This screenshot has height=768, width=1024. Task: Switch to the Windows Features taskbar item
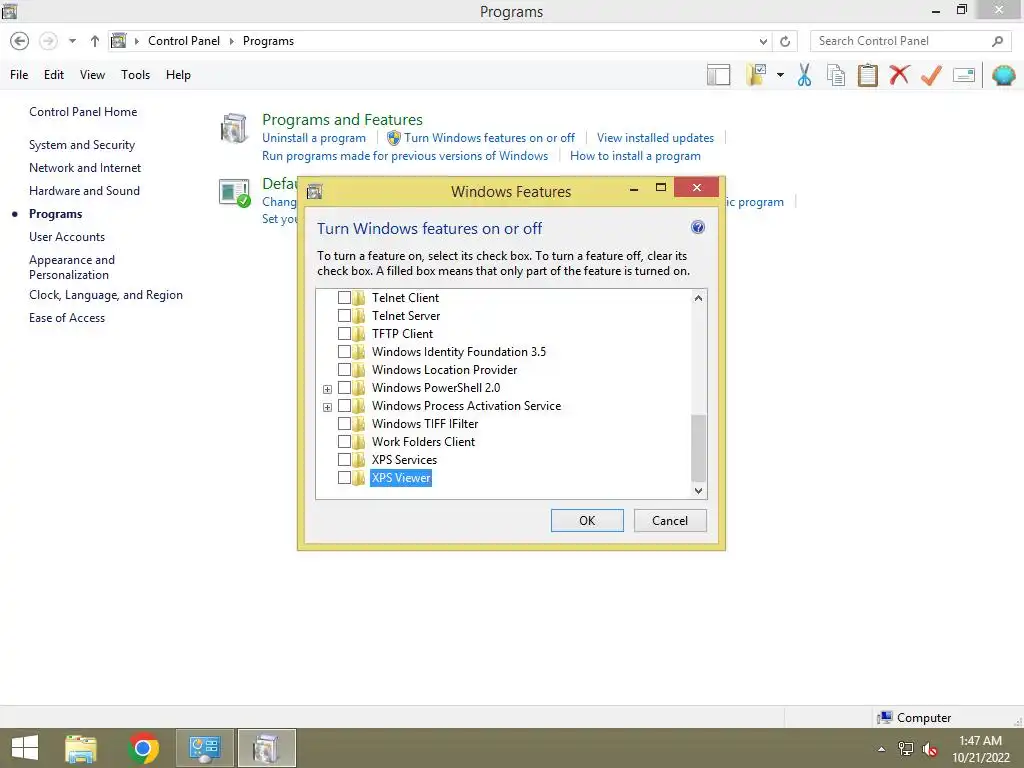[266, 748]
